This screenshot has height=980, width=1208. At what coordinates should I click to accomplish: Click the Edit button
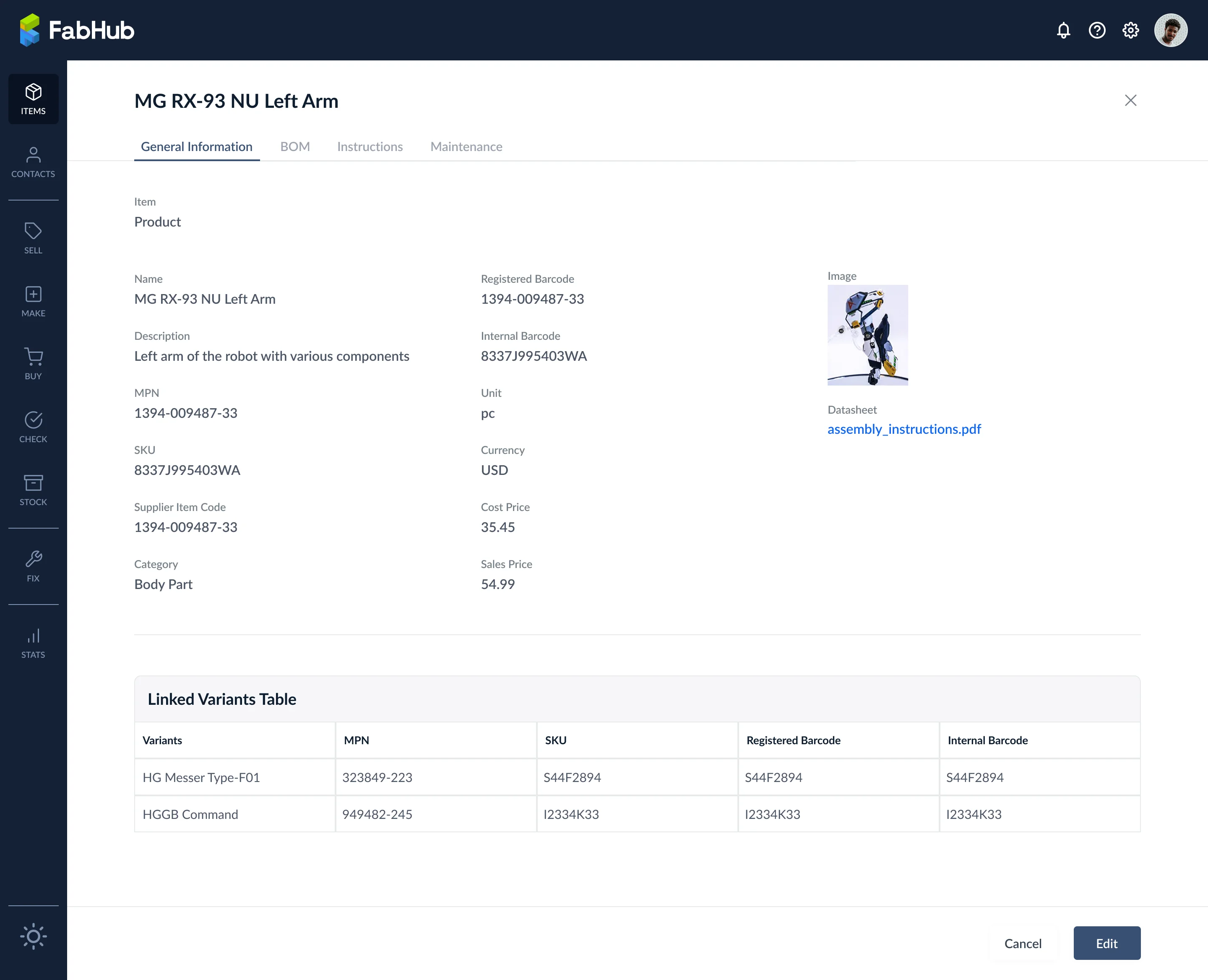[x=1106, y=944]
